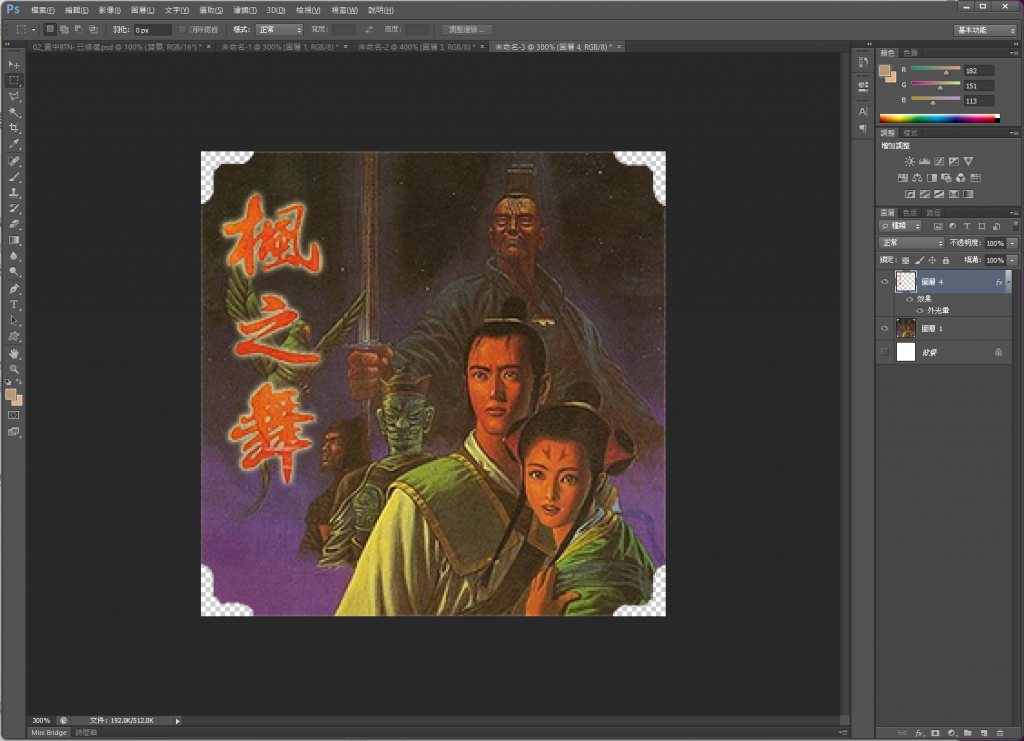The image size is (1024, 741).
Task: Open the Color panel flyout menu
Action: click(x=1014, y=53)
